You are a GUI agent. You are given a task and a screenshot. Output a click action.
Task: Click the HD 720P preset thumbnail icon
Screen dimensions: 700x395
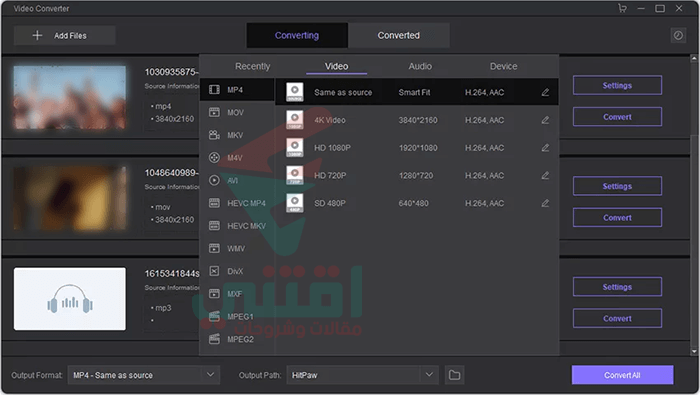[x=295, y=175]
